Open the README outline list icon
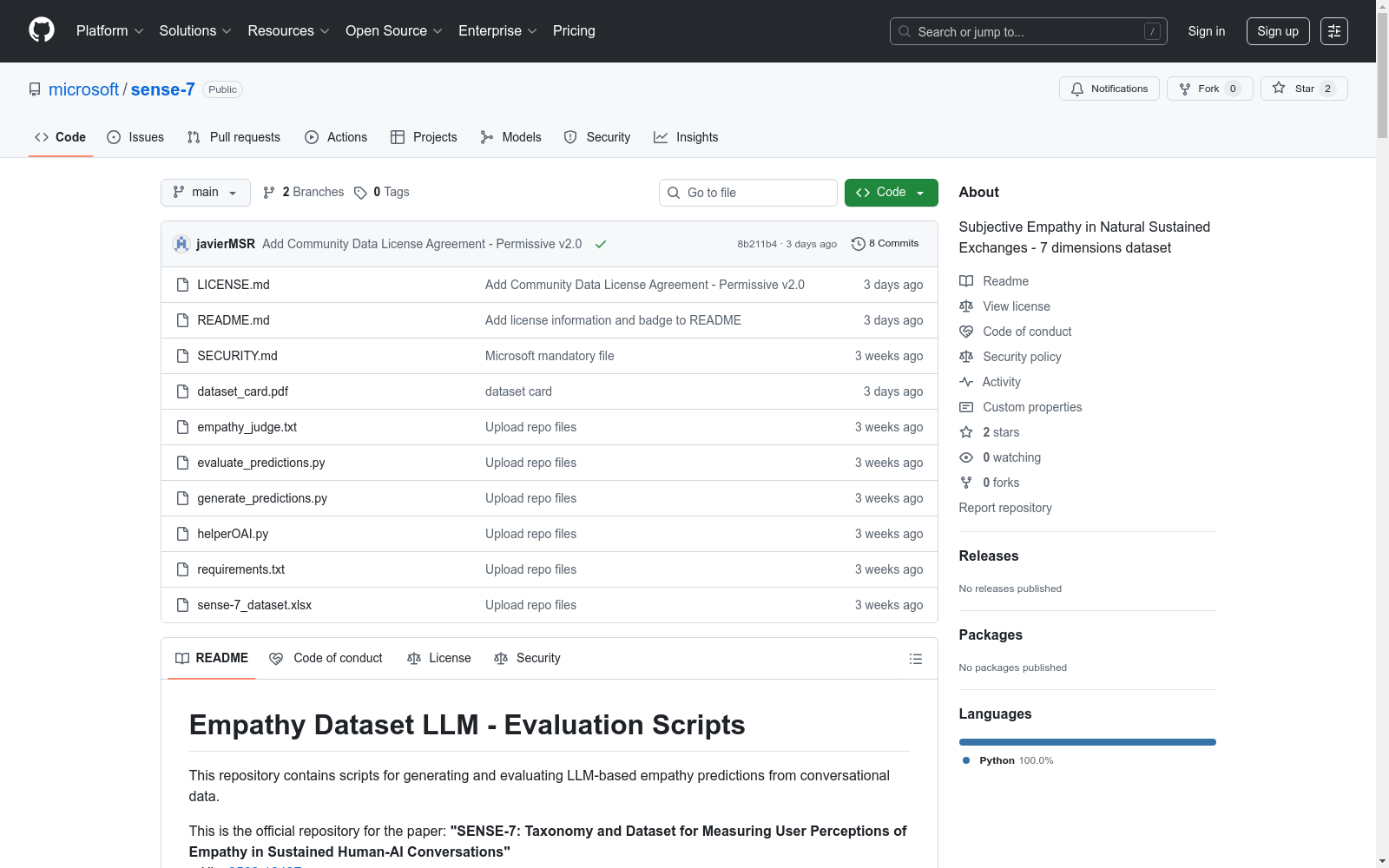This screenshot has height=868, width=1389. [x=915, y=659]
